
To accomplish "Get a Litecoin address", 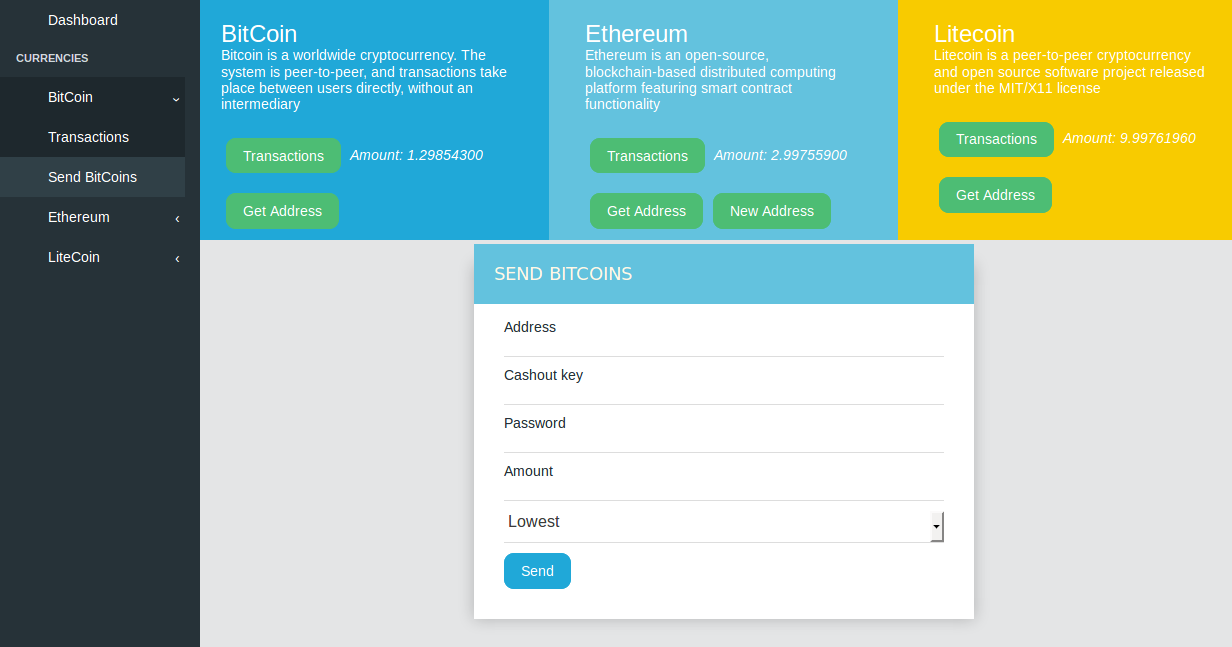I will pyautogui.click(x=995, y=195).
